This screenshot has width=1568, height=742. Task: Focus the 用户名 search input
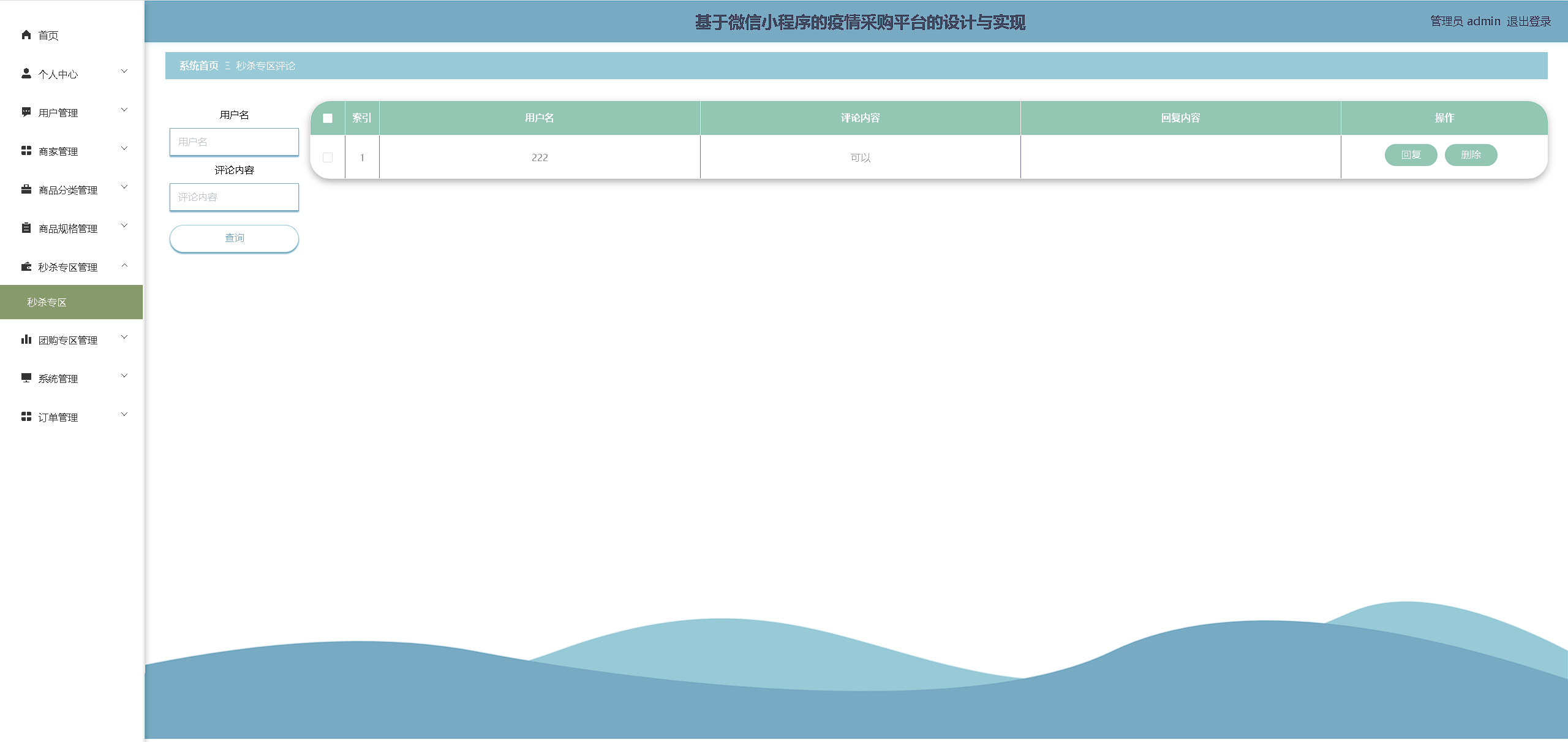(x=234, y=142)
